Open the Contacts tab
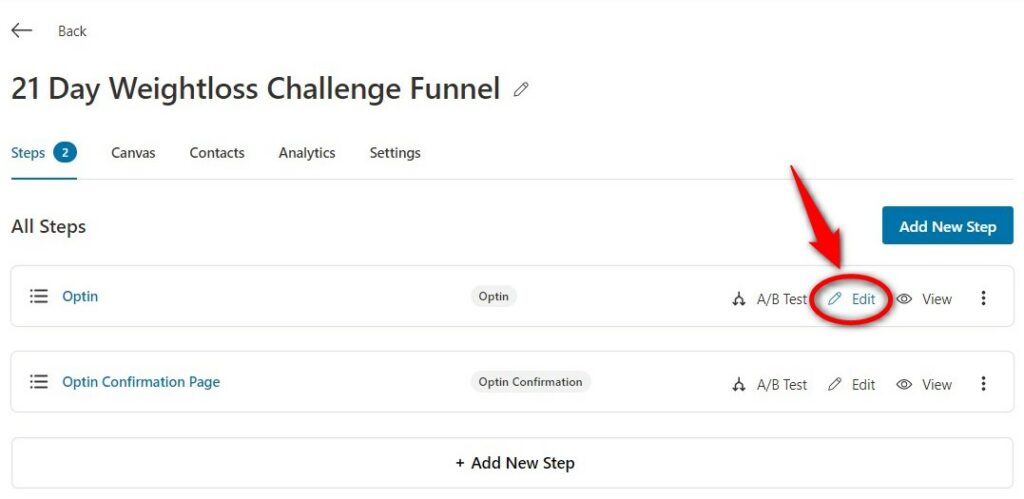The image size is (1024, 499). click(217, 153)
